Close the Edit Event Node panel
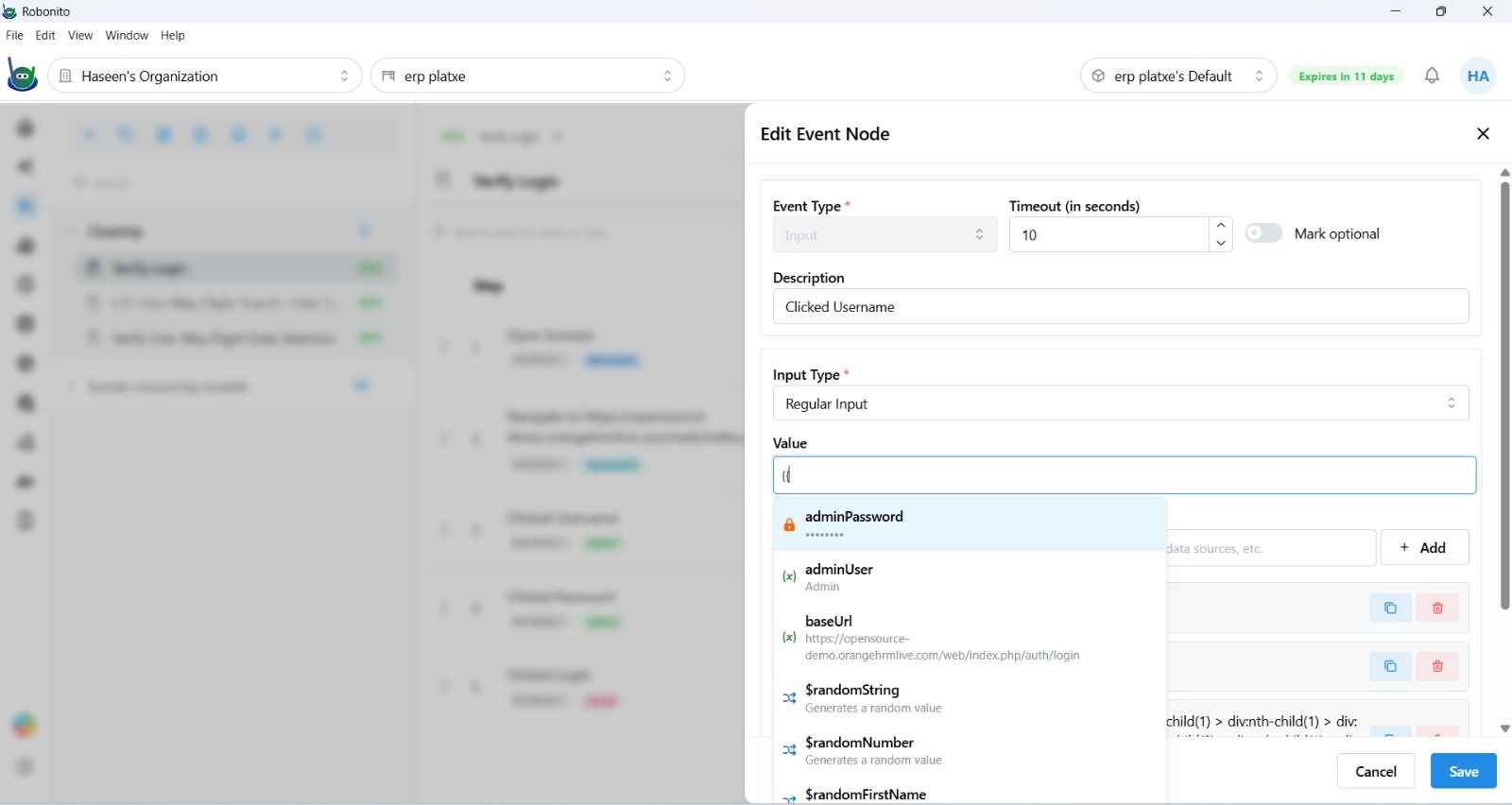 [x=1483, y=134]
